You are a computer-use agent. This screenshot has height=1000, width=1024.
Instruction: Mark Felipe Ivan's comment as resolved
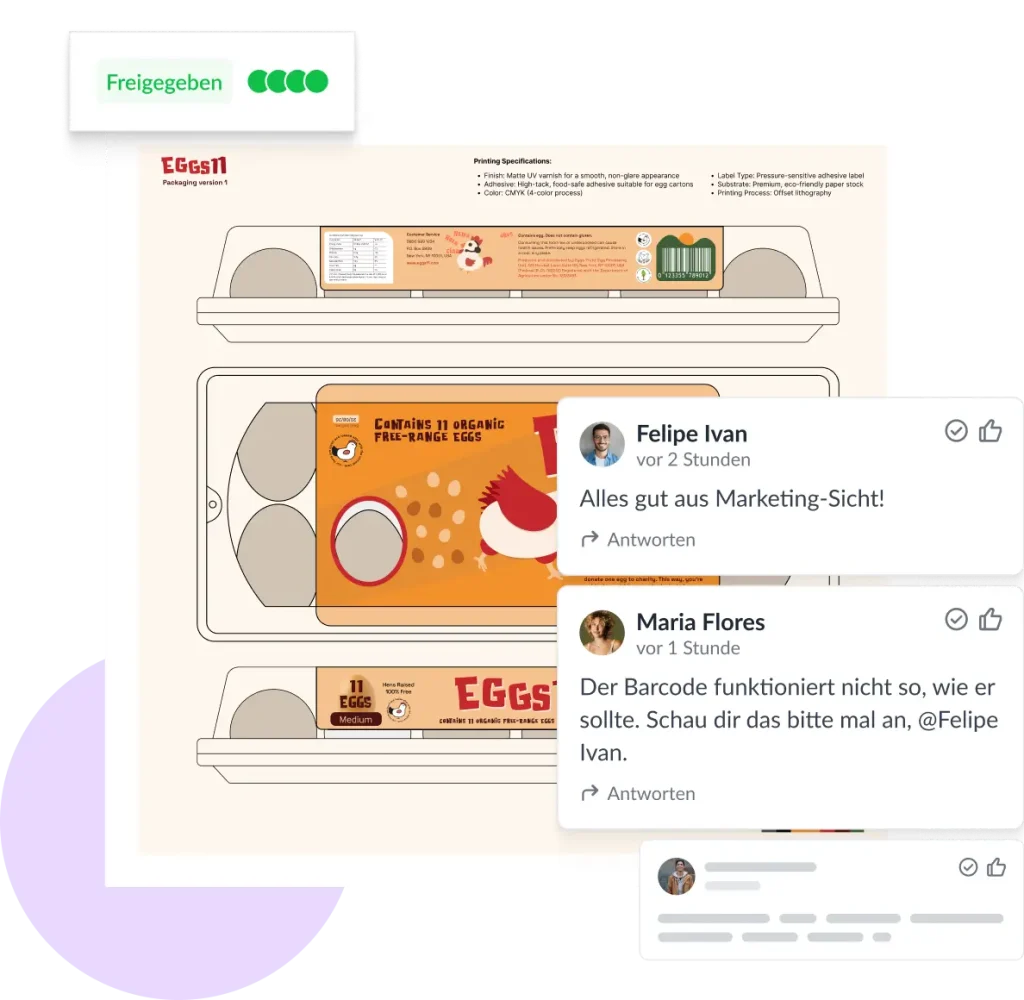click(x=956, y=431)
